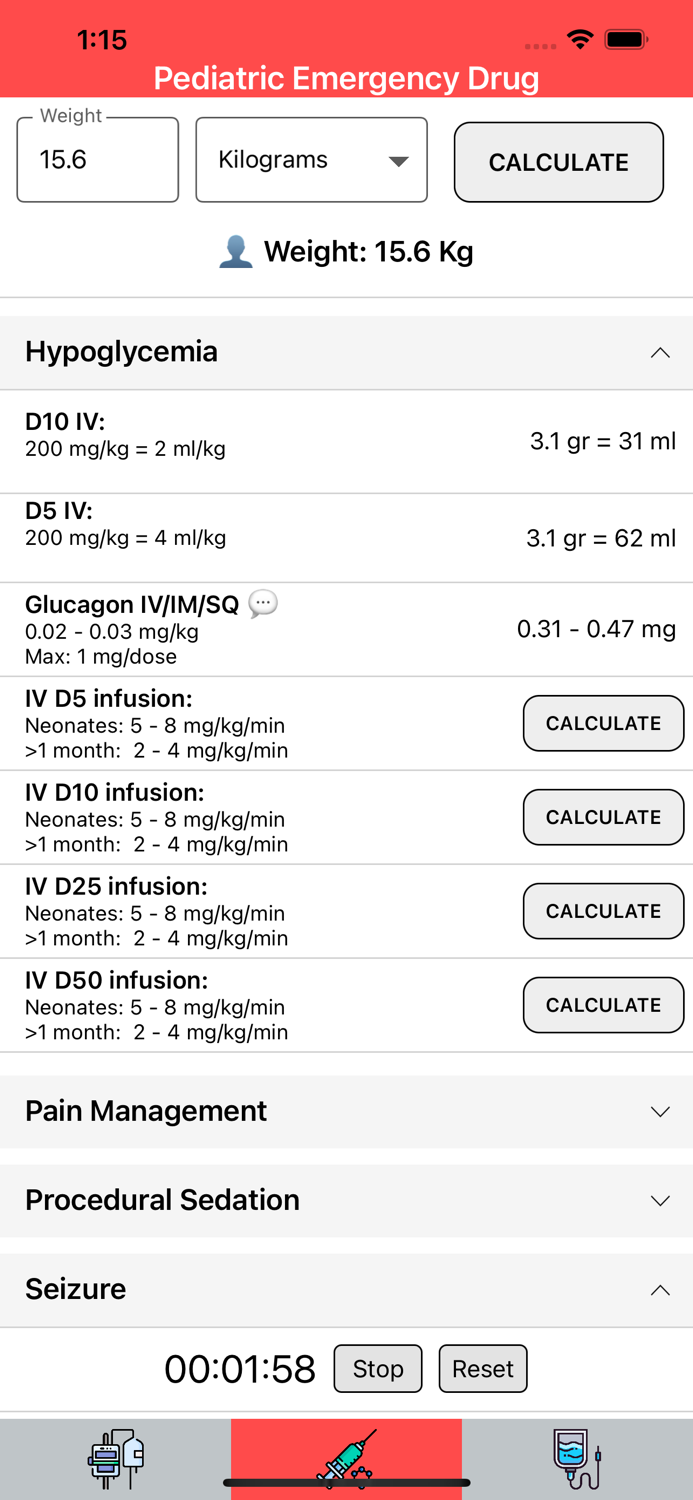
Task: Expand the Procedural Sedation section
Action: (659, 1200)
